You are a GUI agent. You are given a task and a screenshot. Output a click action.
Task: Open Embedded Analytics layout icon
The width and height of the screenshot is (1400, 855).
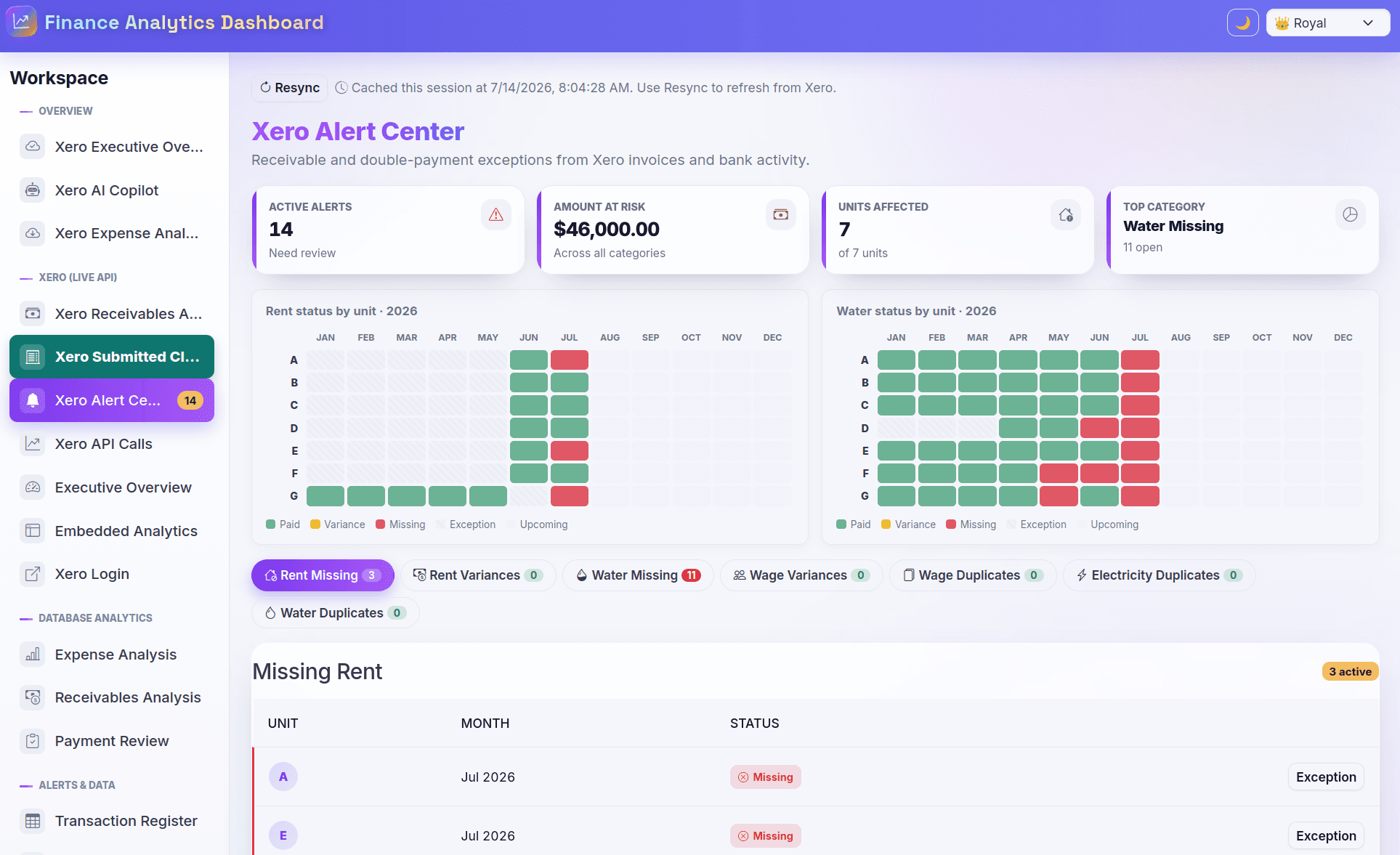(x=33, y=531)
